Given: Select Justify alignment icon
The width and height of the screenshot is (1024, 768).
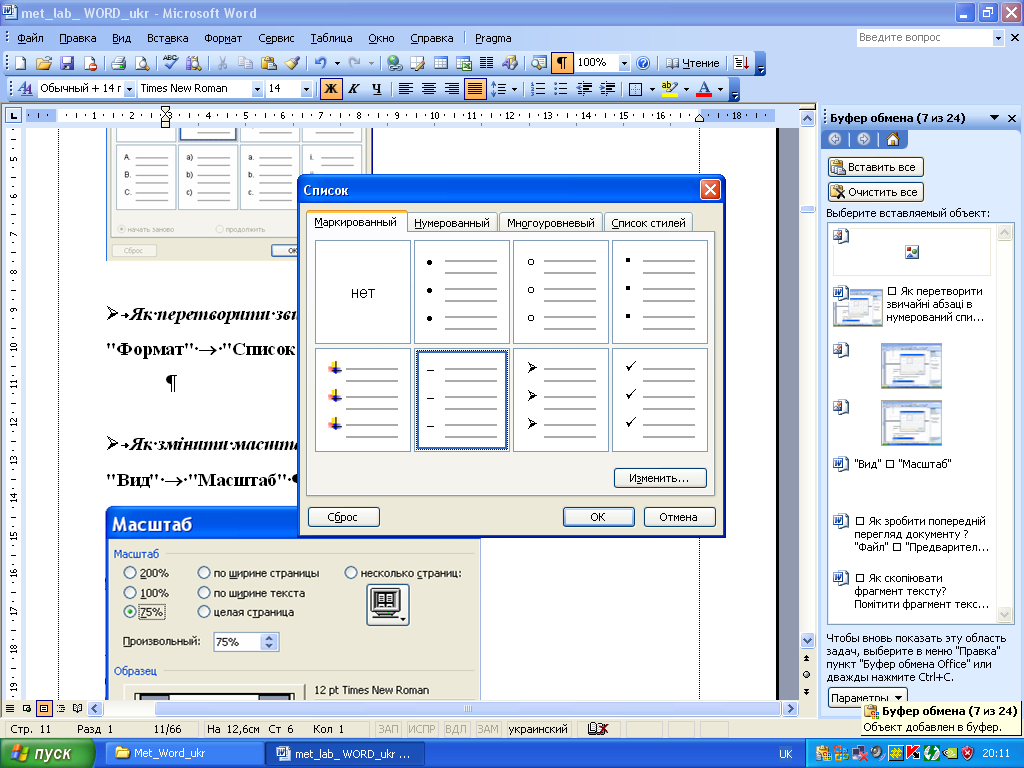Looking at the screenshot, I should [475, 89].
